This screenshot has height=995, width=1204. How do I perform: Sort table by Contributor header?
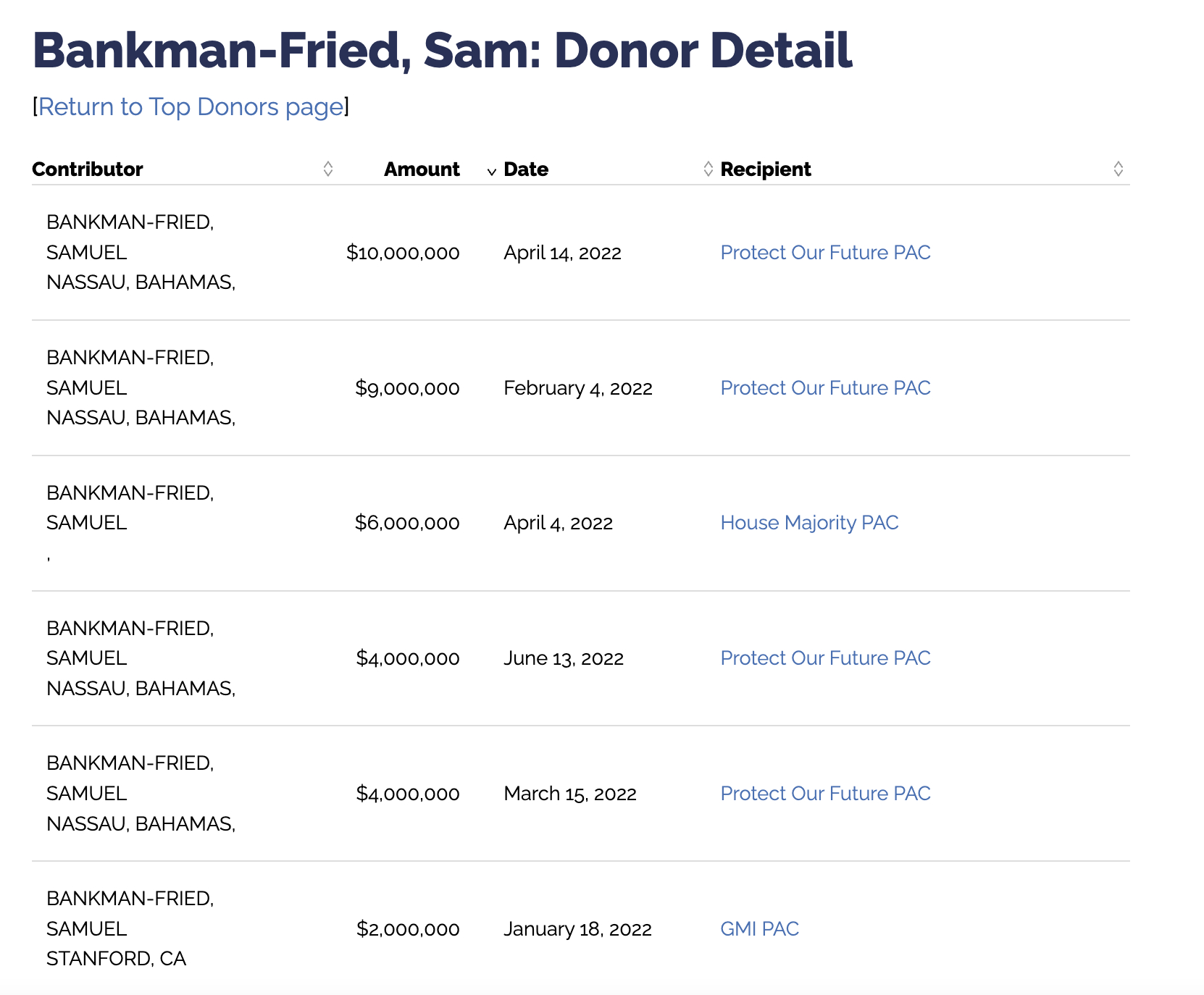click(x=88, y=169)
